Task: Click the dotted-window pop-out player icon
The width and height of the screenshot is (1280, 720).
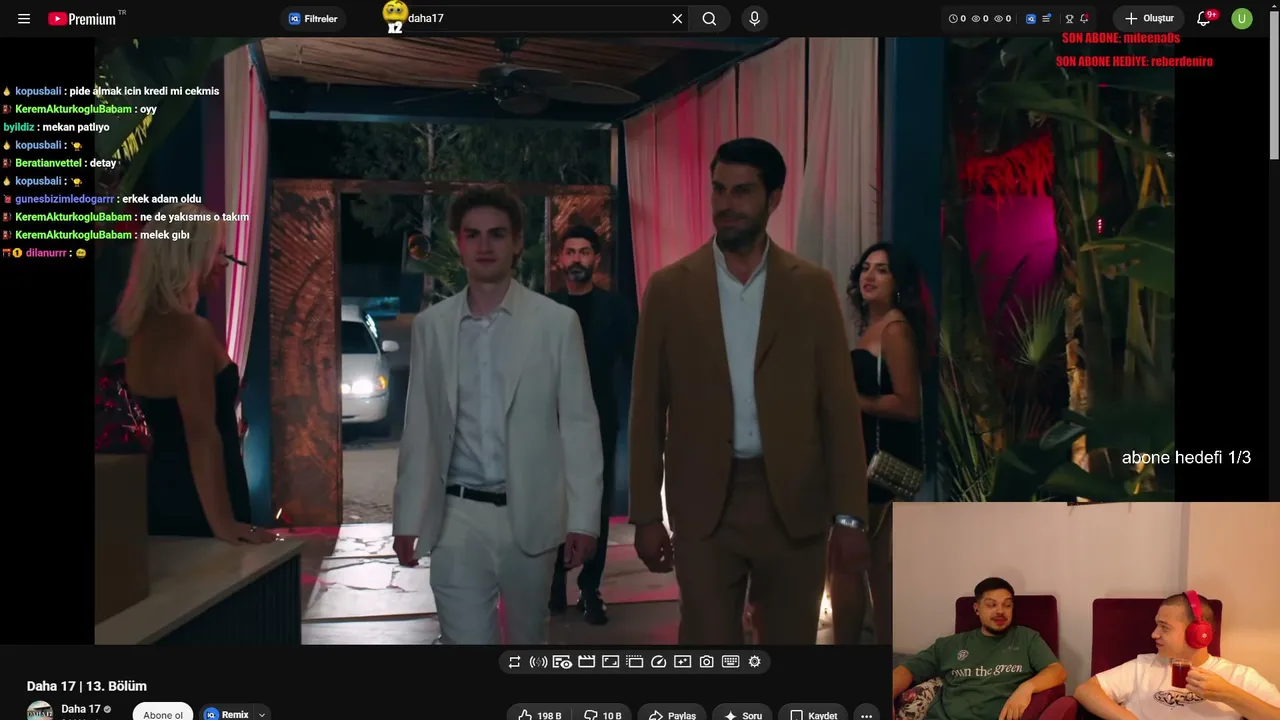Action: 634,662
